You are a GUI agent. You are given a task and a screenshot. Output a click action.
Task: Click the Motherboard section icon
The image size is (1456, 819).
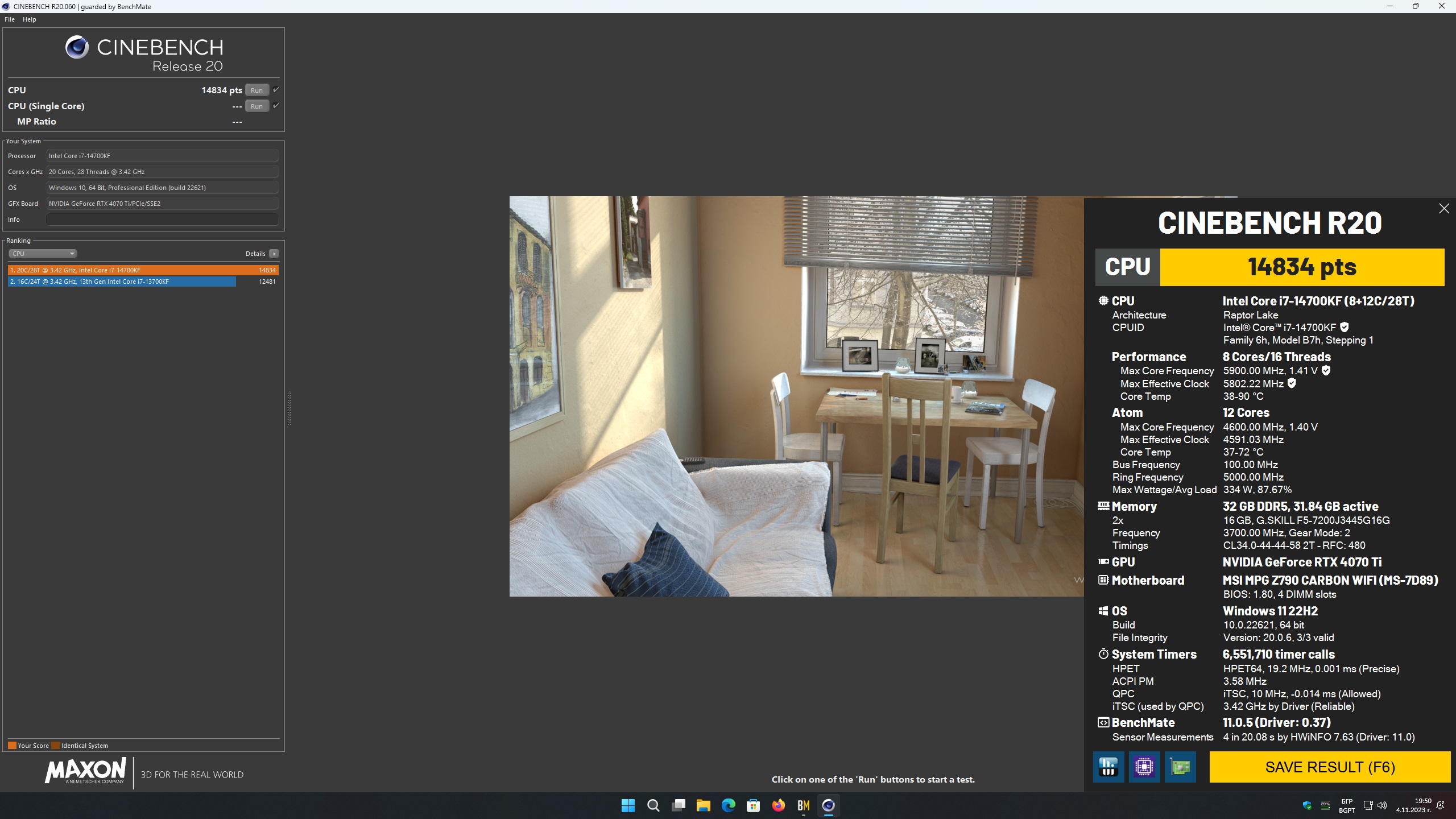1103,580
